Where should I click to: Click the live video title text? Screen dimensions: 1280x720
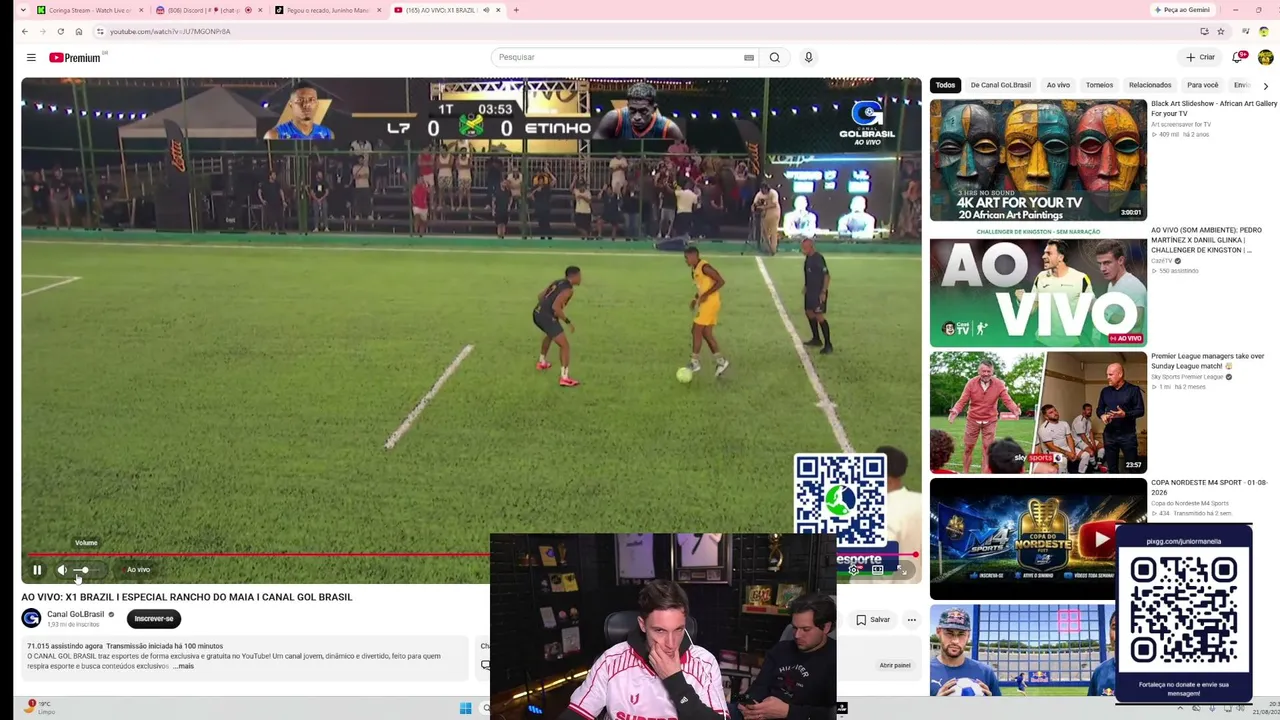tap(187, 597)
